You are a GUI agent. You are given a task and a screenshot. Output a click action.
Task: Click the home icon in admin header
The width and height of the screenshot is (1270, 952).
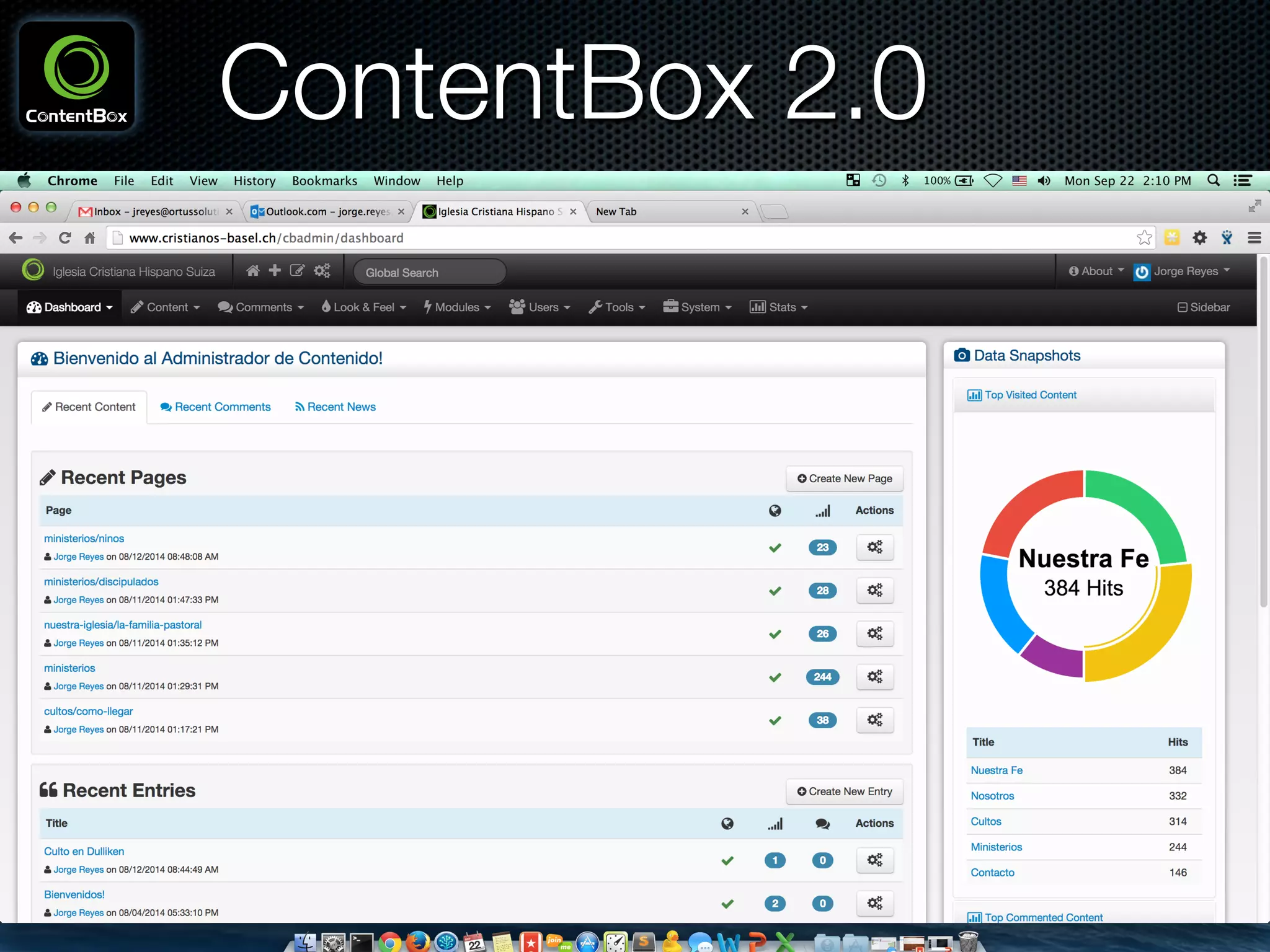[x=252, y=271]
